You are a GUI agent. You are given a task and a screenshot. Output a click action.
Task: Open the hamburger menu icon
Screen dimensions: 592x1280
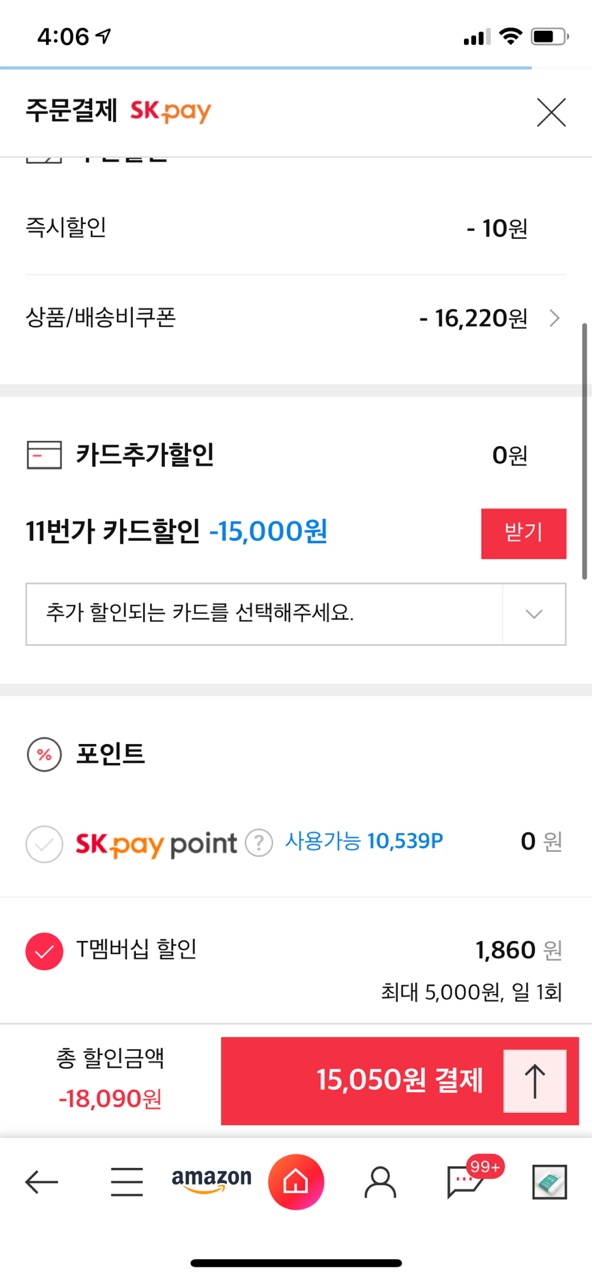pos(127,1183)
